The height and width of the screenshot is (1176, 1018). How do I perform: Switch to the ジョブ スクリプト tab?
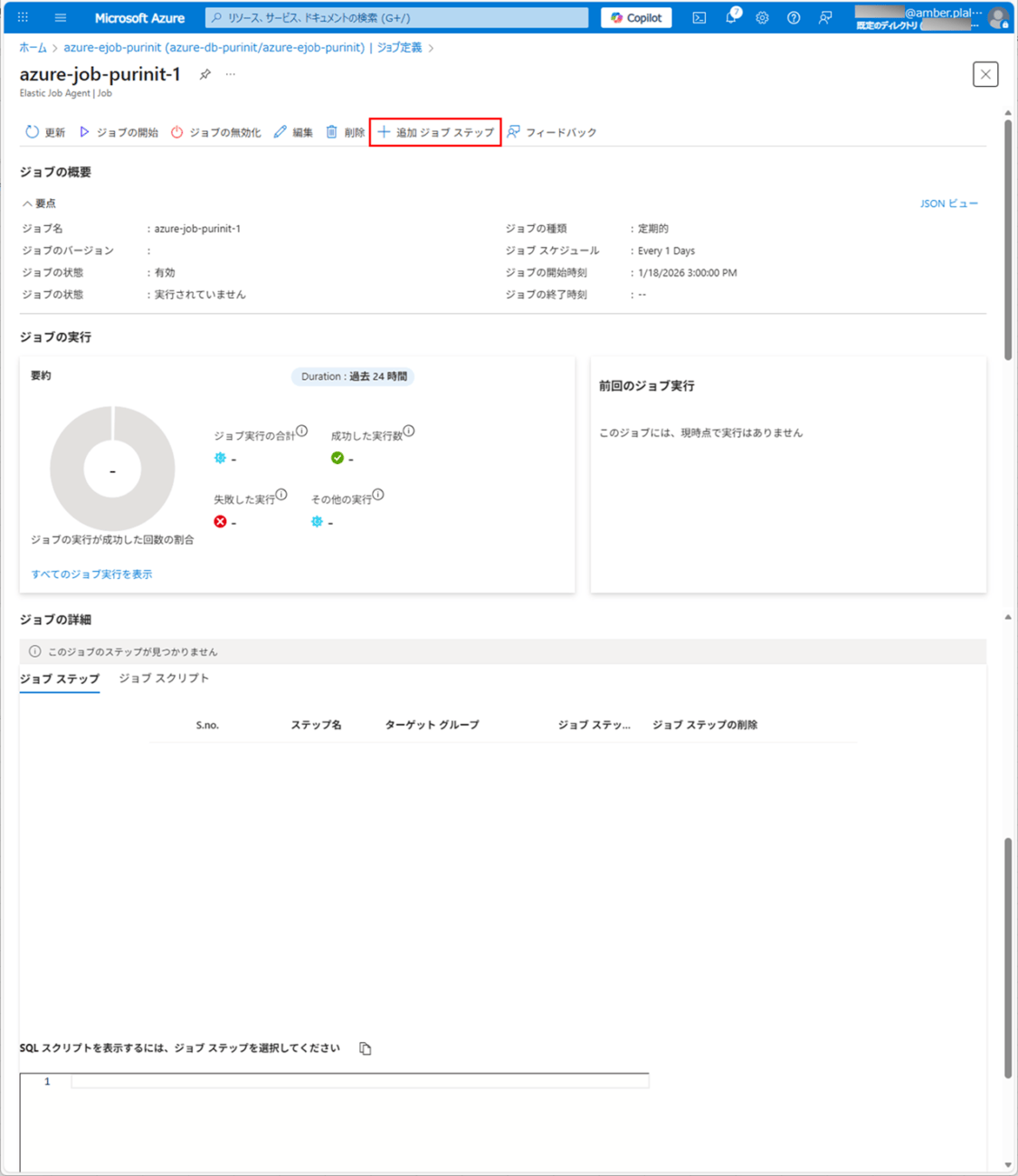click(x=164, y=678)
